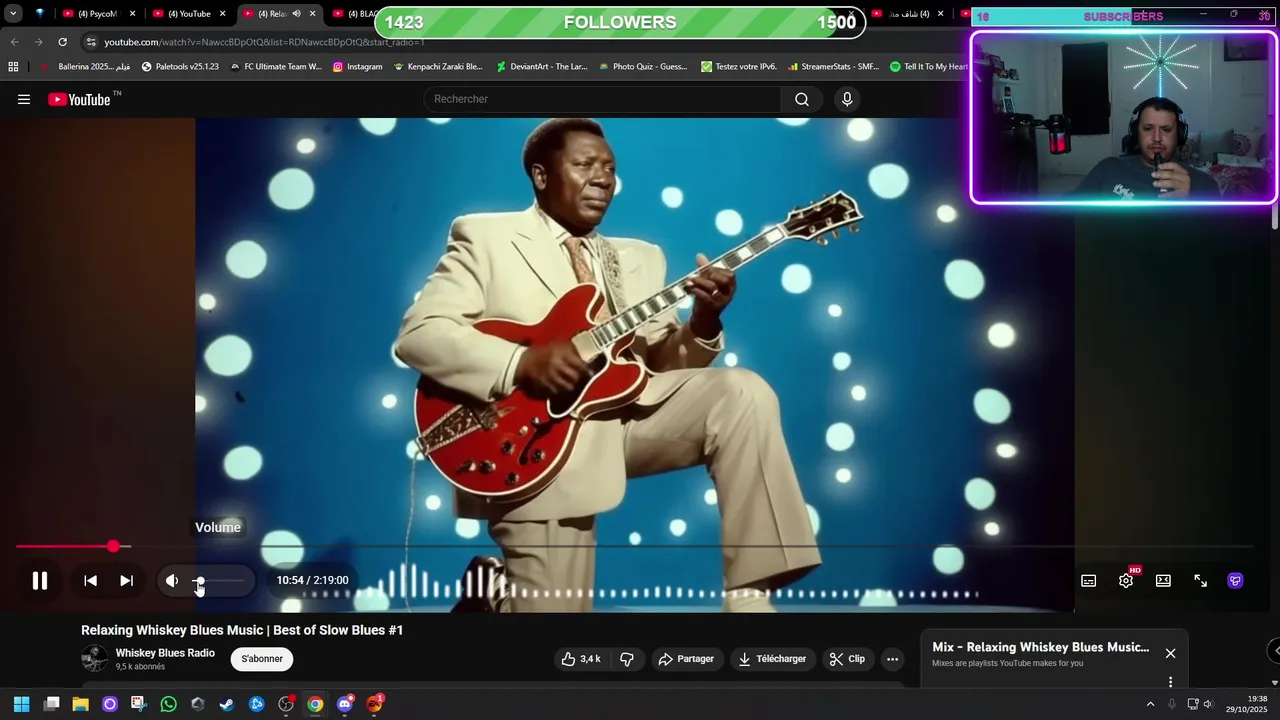Open the EA app from the taskbar
The image size is (1280, 720).
click(375, 704)
